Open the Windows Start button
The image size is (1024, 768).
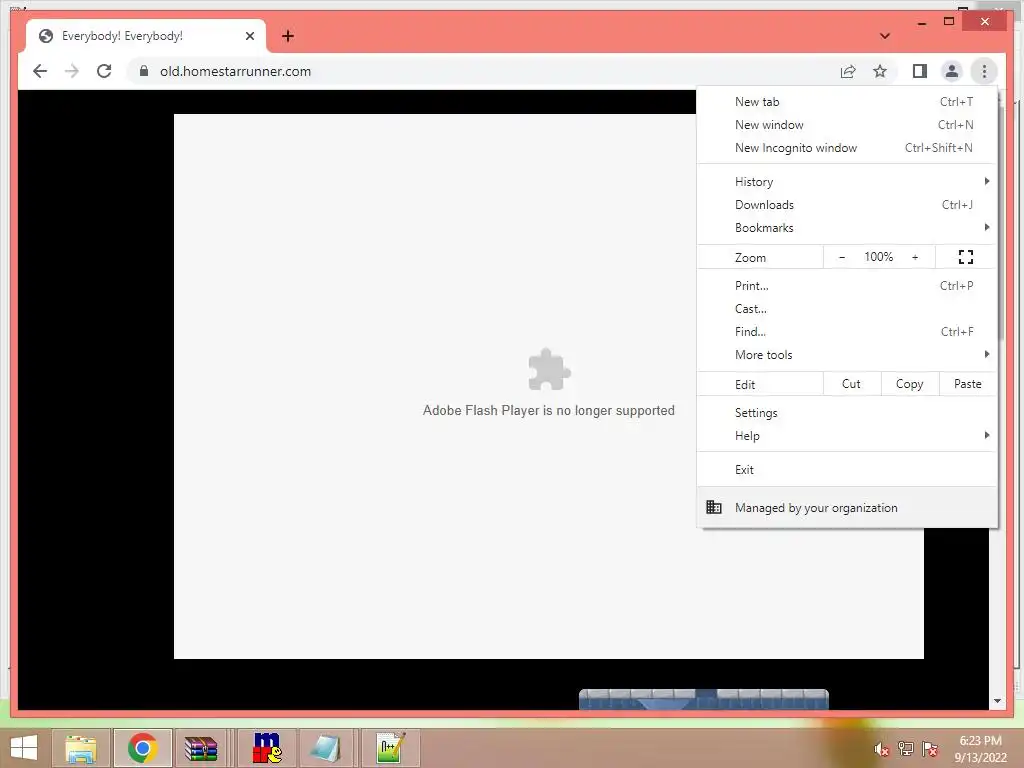pyautogui.click(x=24, y=748)
